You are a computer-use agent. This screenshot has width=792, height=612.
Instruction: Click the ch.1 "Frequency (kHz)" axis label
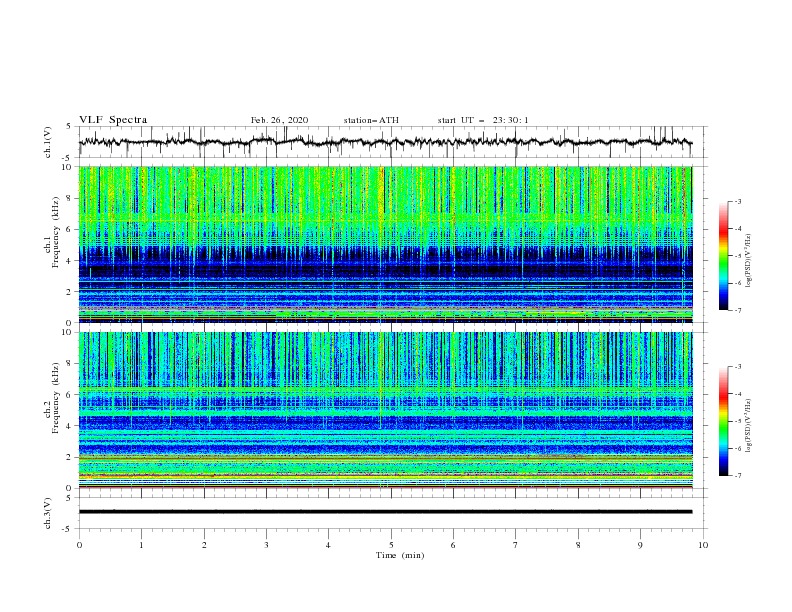56,233
